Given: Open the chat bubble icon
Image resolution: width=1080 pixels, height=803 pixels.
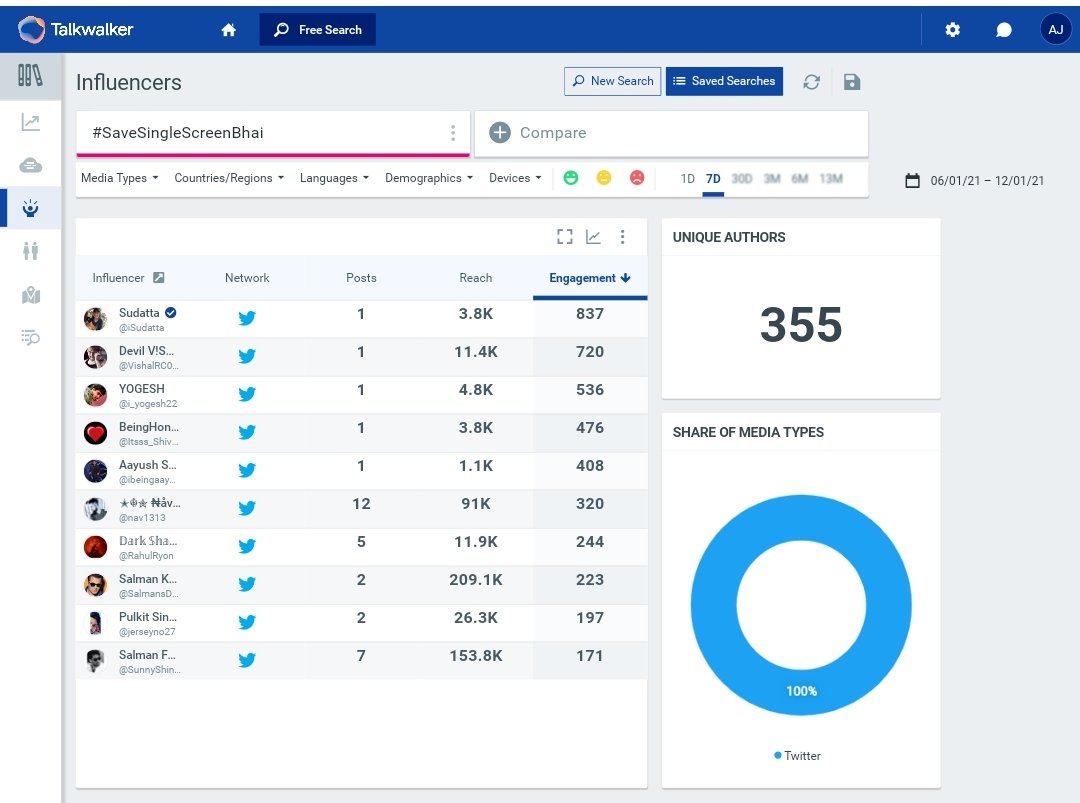Looking at the screenshot, I should tap(1004, 30).
